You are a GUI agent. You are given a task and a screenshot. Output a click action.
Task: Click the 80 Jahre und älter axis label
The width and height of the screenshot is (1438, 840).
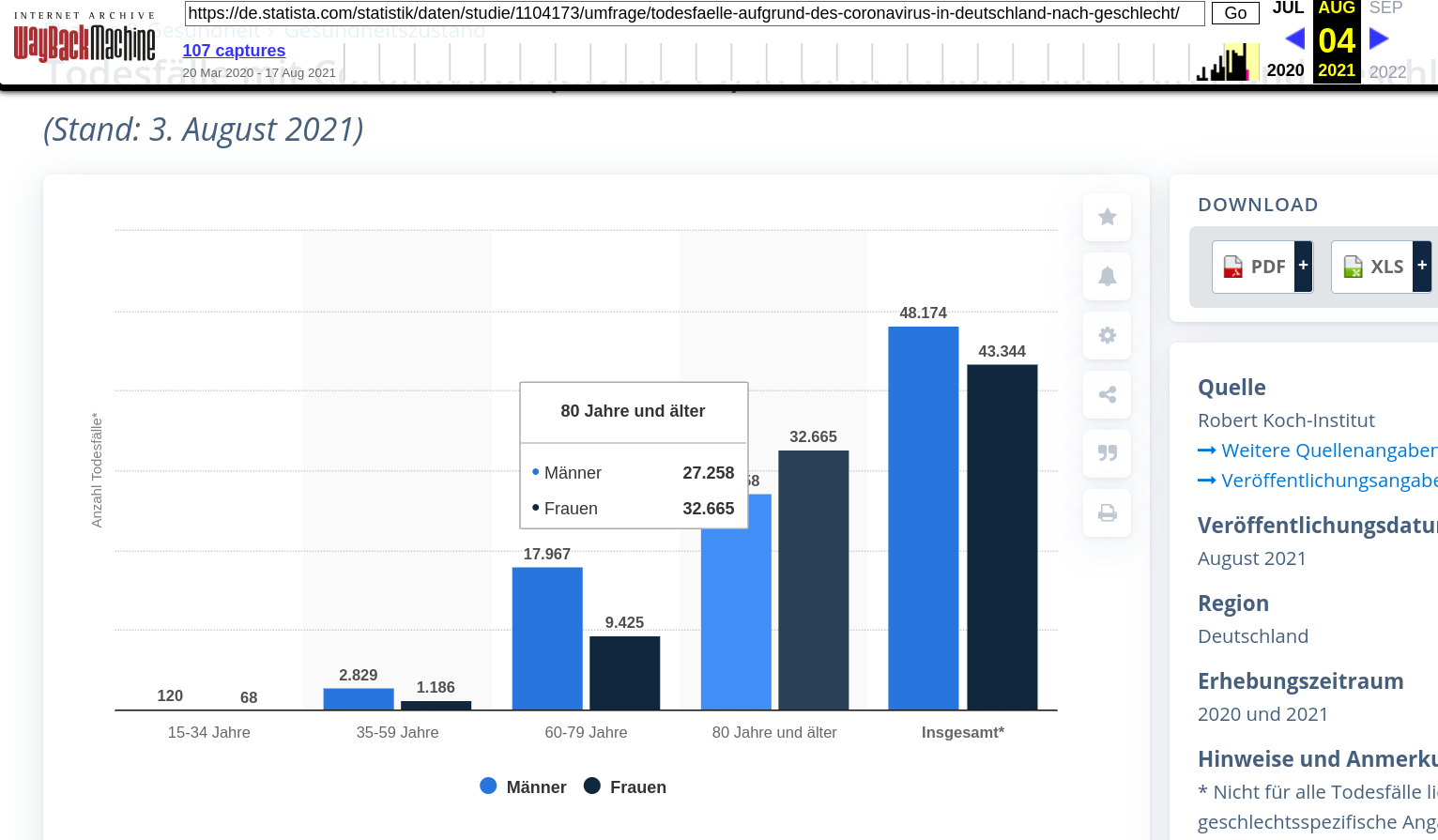click(x=774, y=732)
